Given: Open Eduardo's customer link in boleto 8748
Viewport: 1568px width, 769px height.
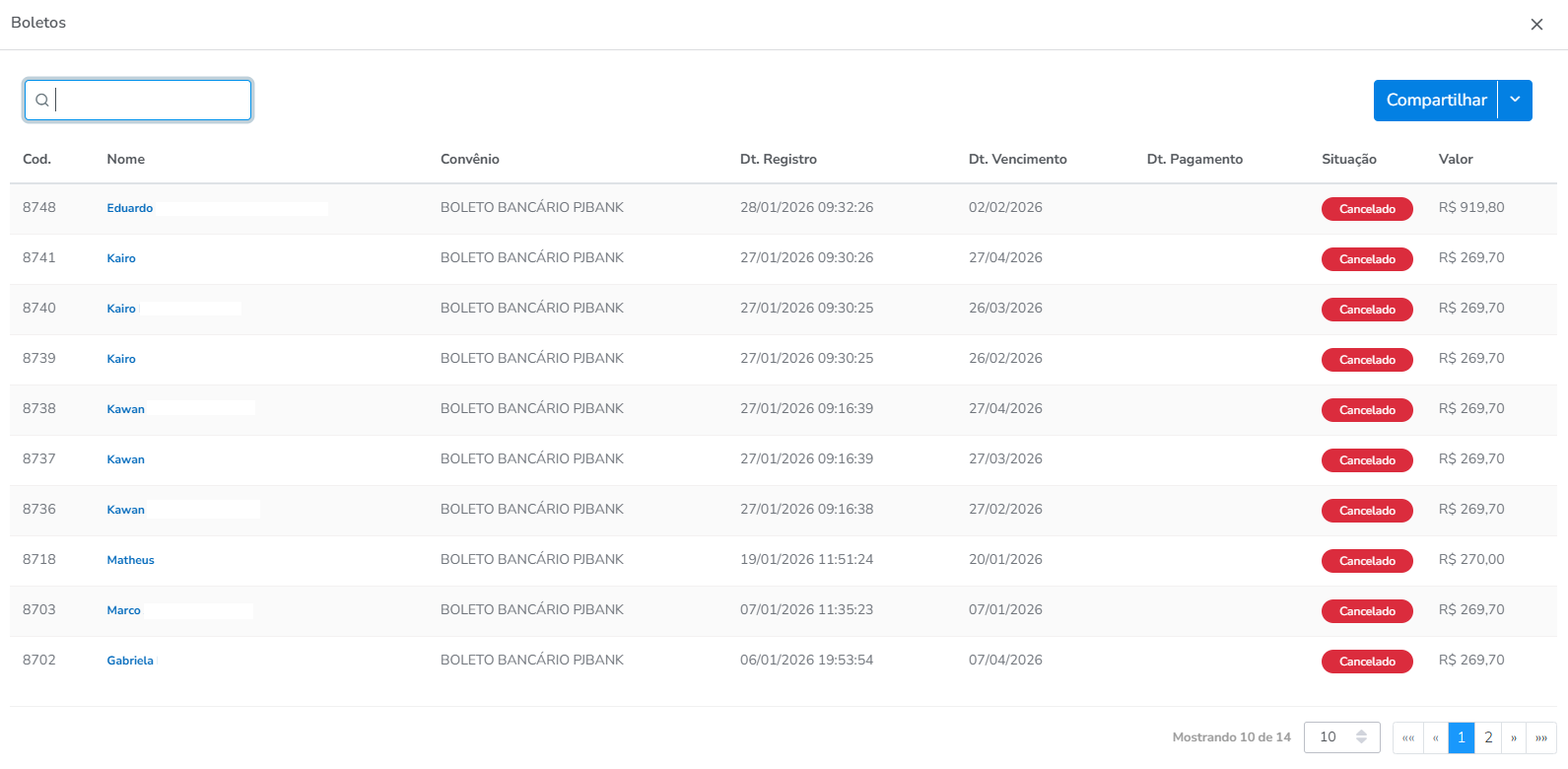Looking at the screenshot, I should [x=130, y=208].
